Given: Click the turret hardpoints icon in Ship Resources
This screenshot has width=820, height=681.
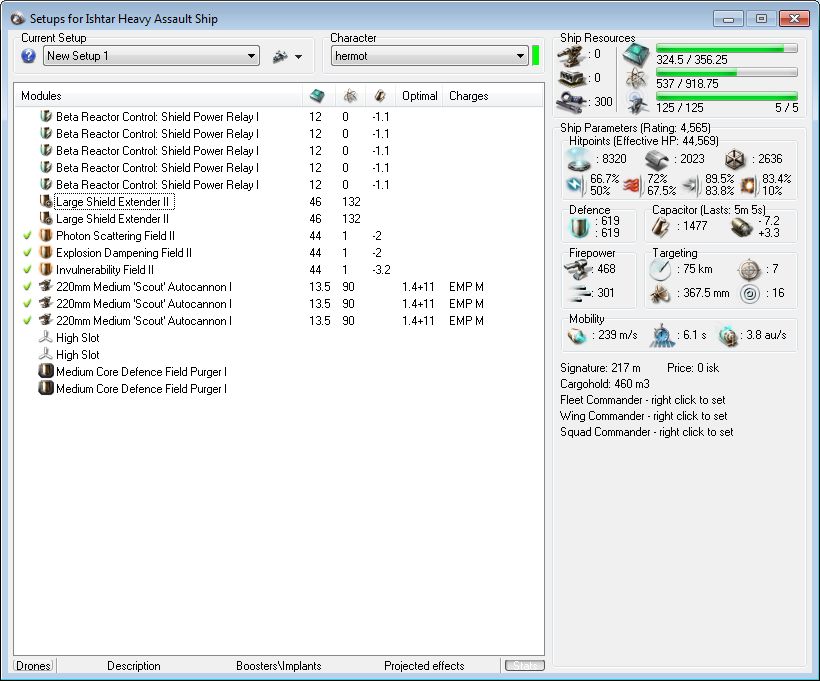Looking at the screenshot, I should pos(571,55).
